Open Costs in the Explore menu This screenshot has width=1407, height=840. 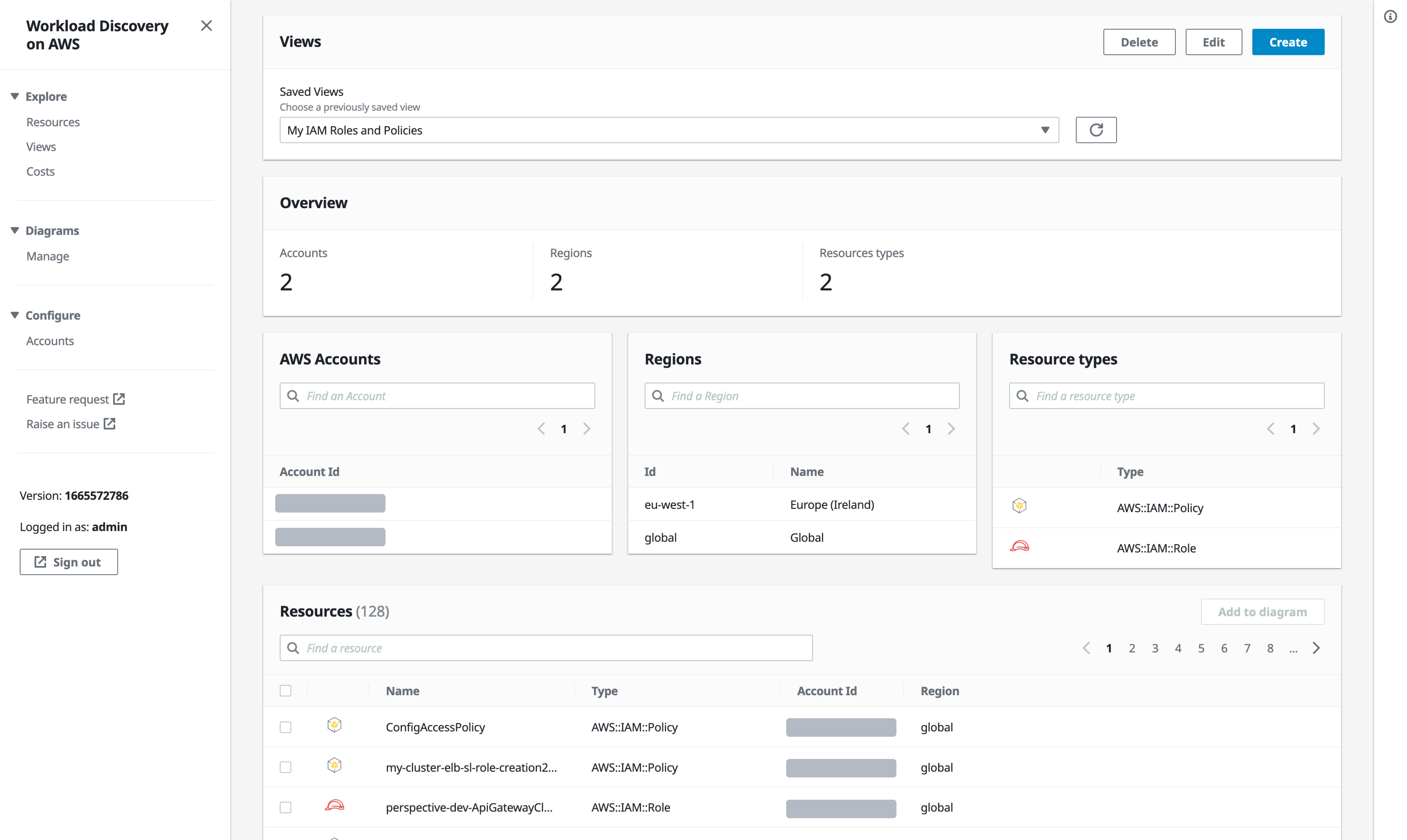(x=41, y=172)
